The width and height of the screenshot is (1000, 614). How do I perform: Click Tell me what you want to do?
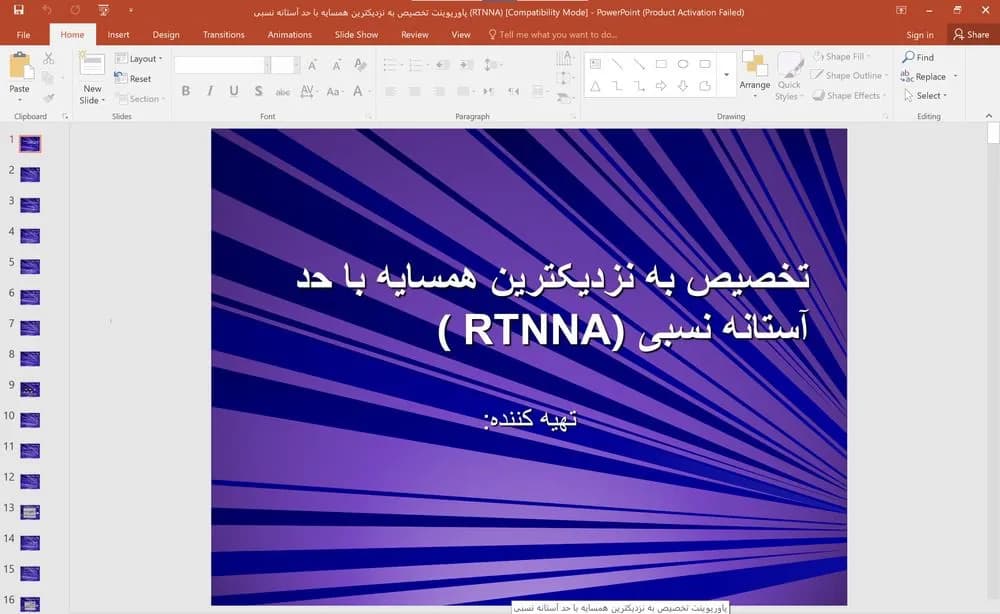tap(552, 34)
